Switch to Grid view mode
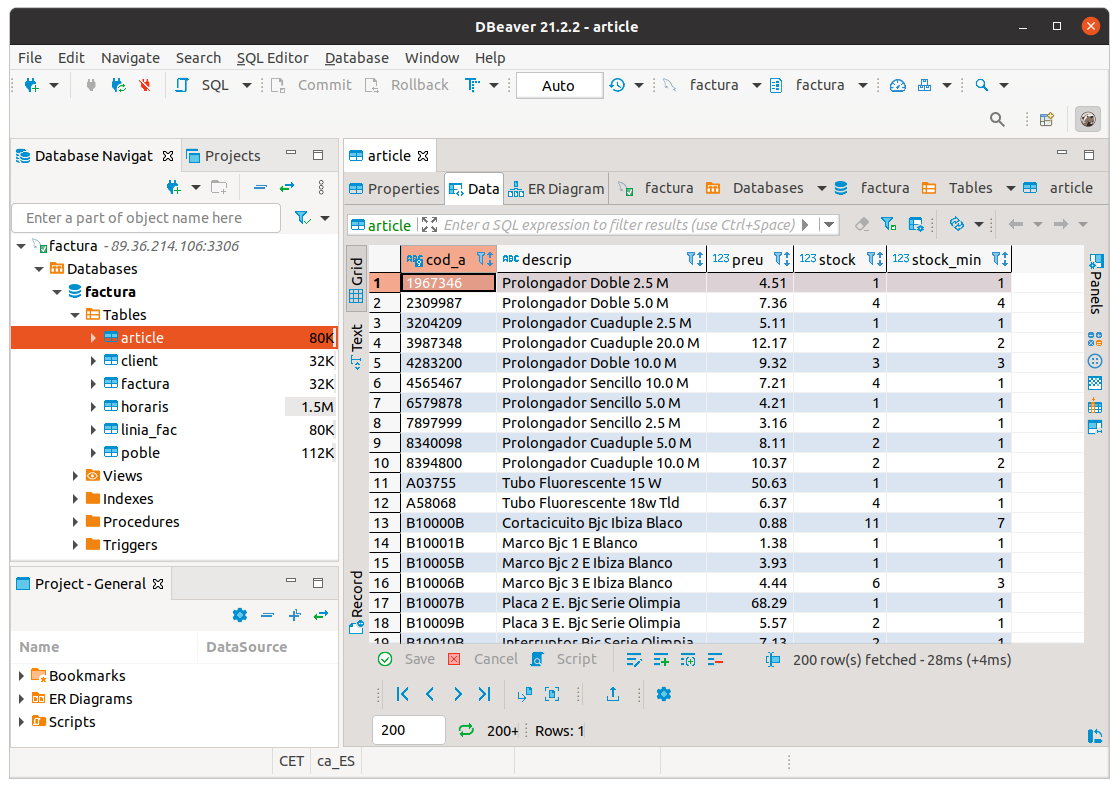This screenshot has width=1119, height=788. [x=356, y=279]
